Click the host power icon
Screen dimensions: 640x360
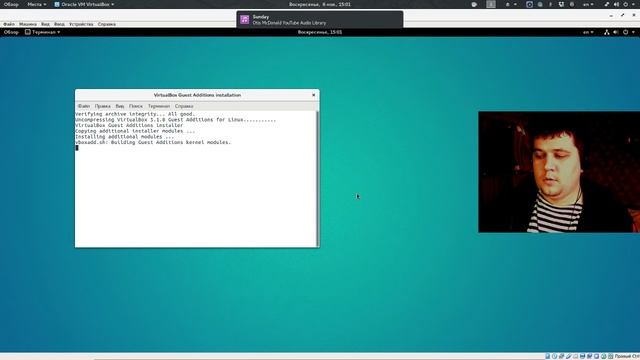click(626, 4)
